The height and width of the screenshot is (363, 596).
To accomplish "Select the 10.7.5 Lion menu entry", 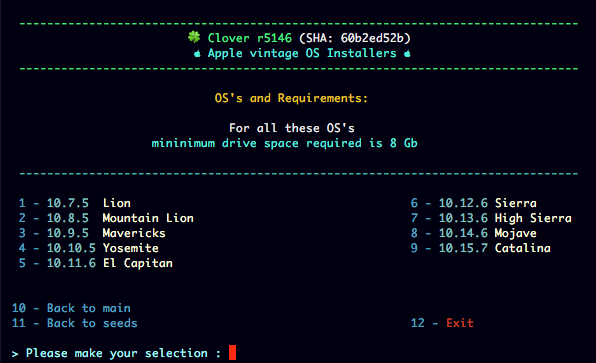I will (x=75, y=203).
